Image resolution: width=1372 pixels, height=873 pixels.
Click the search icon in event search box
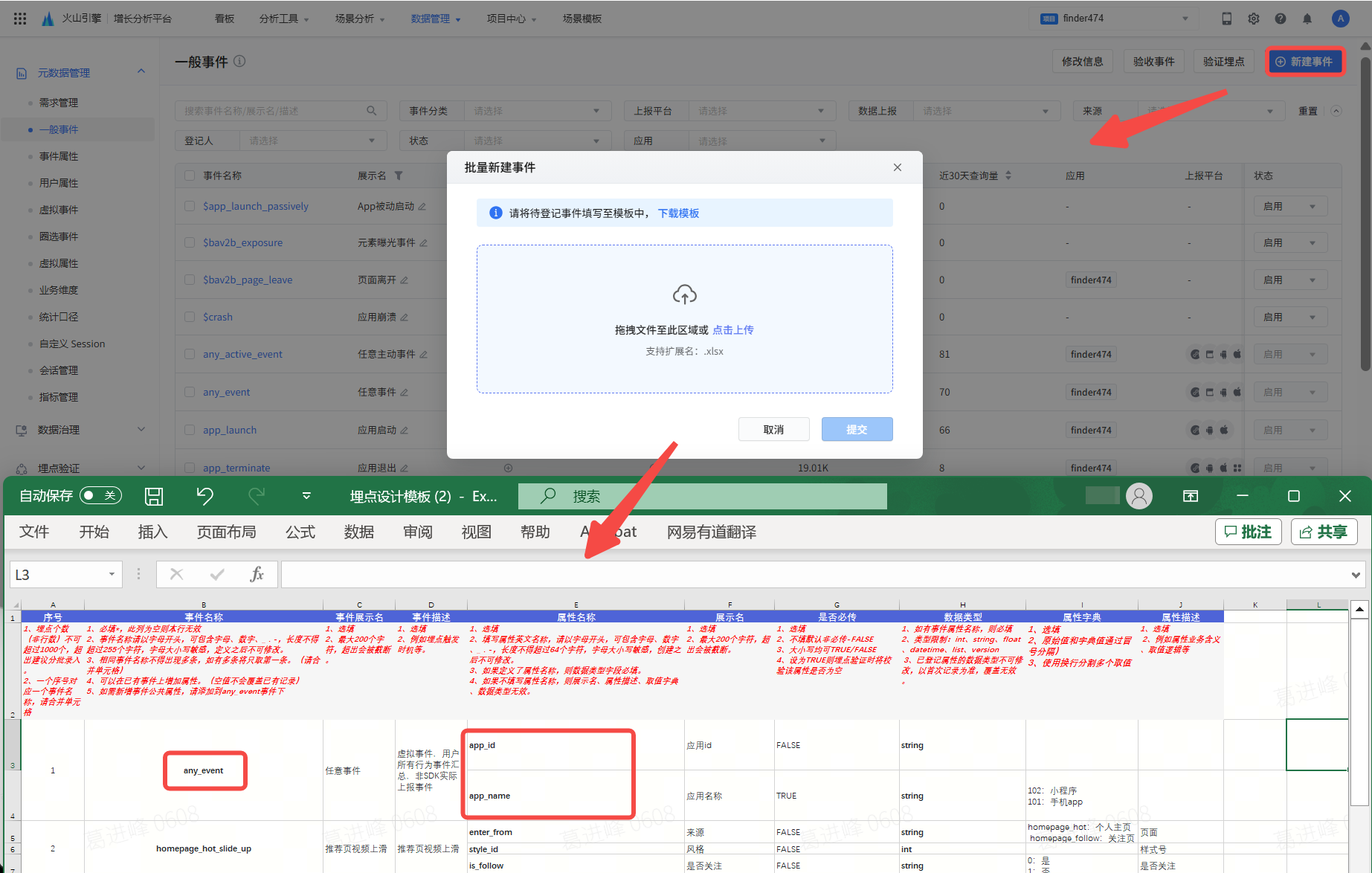click(x=372, y=111)
